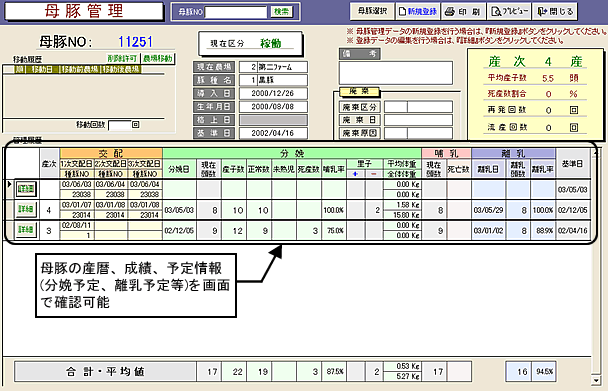Click the 合計・平均値 summary label
The width and height of the screenshot is (608, 391).
(105, 371)
